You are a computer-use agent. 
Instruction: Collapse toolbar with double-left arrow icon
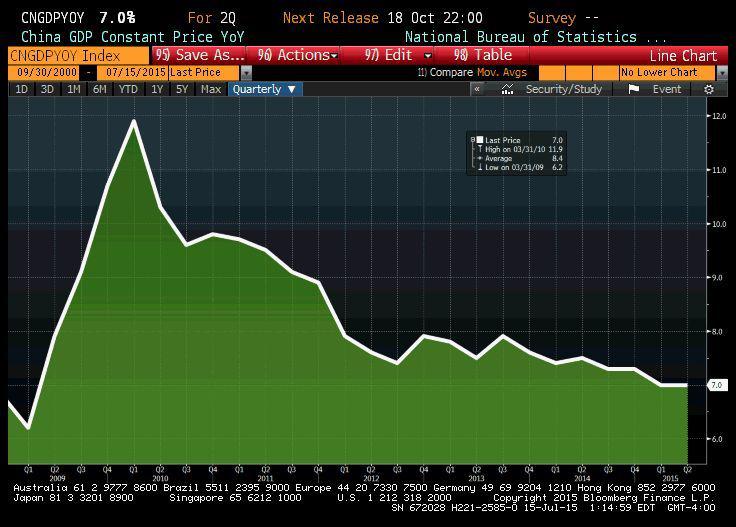pos(478,89)
